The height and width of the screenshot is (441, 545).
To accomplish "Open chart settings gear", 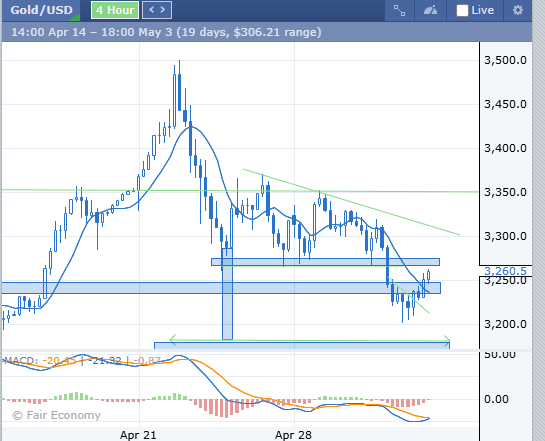I will [x=518, y=10].
